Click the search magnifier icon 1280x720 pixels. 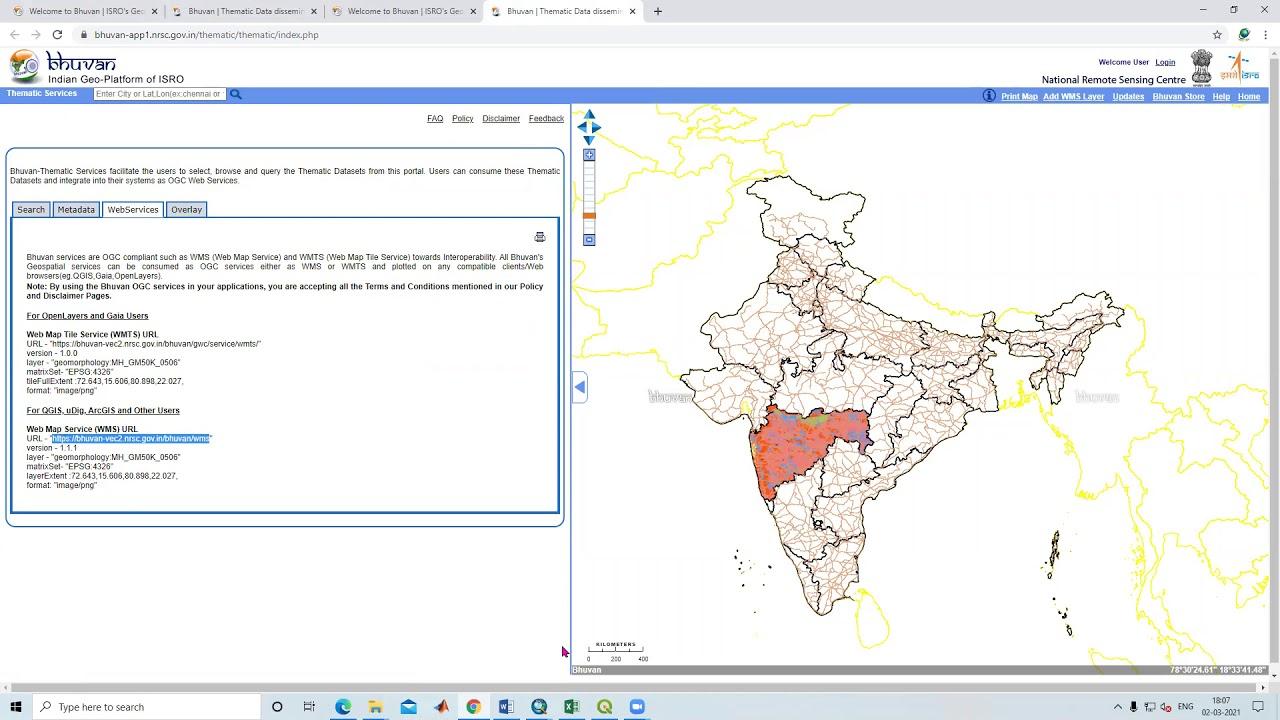[x=236, y=94]
